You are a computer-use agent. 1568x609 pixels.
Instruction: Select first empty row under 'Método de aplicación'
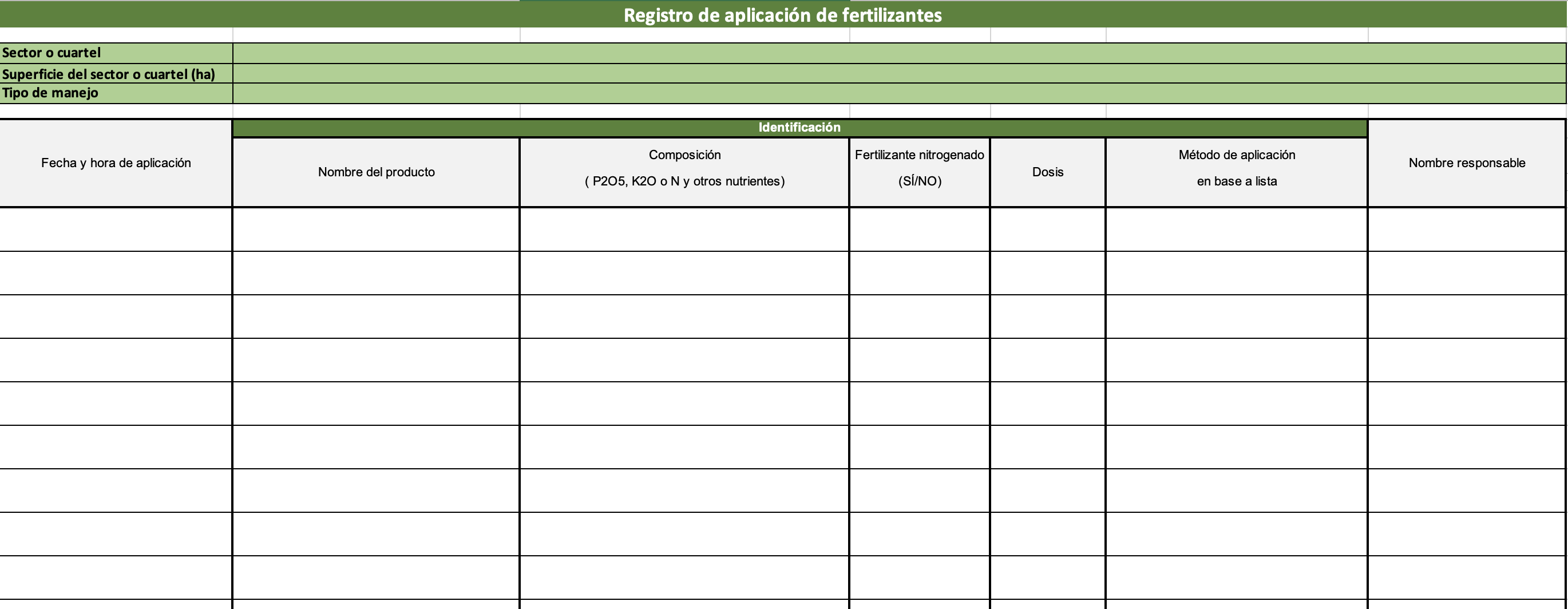click(x=1237, y=230)
